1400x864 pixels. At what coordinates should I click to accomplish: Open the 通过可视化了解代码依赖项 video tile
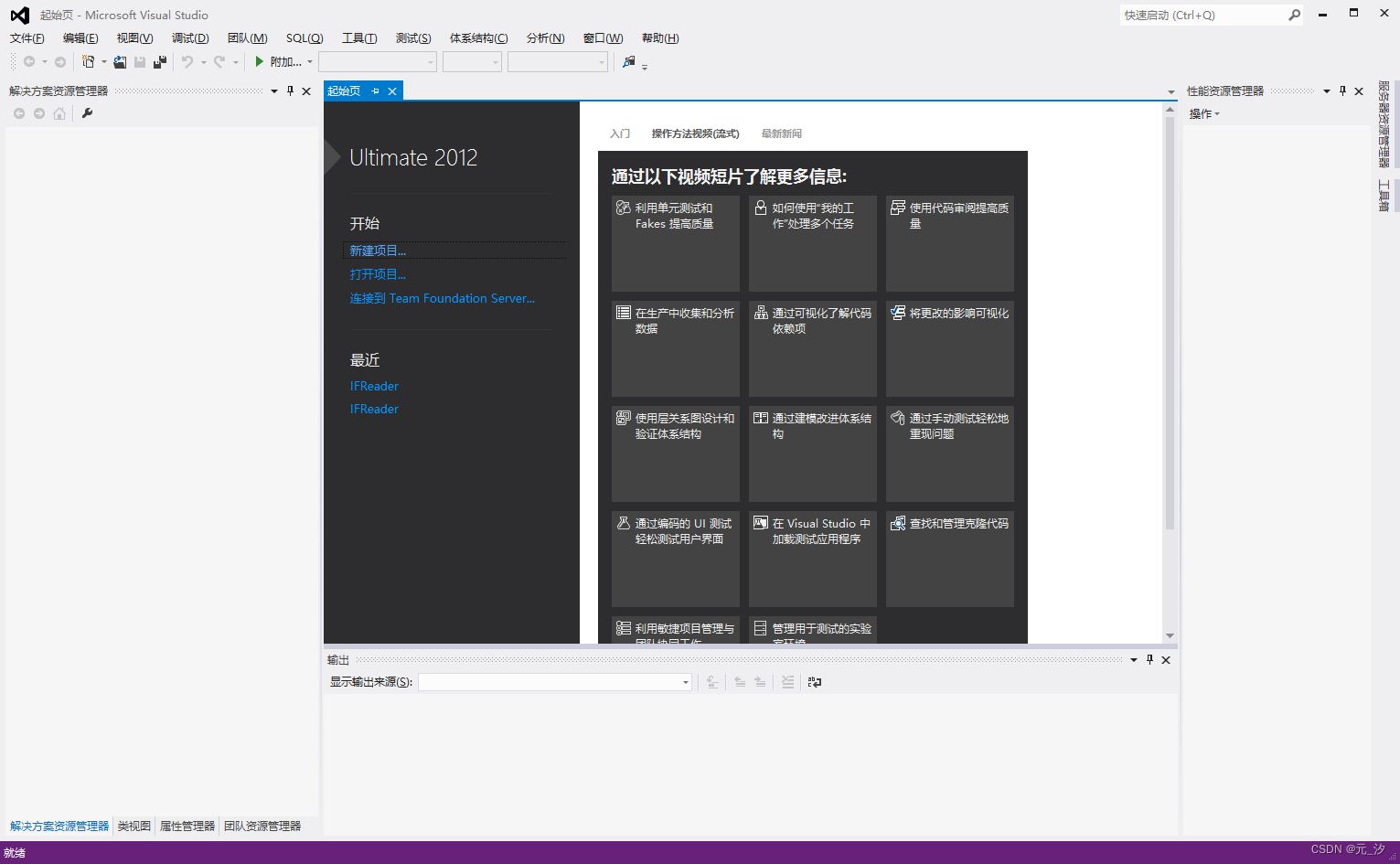click(813, 348)
